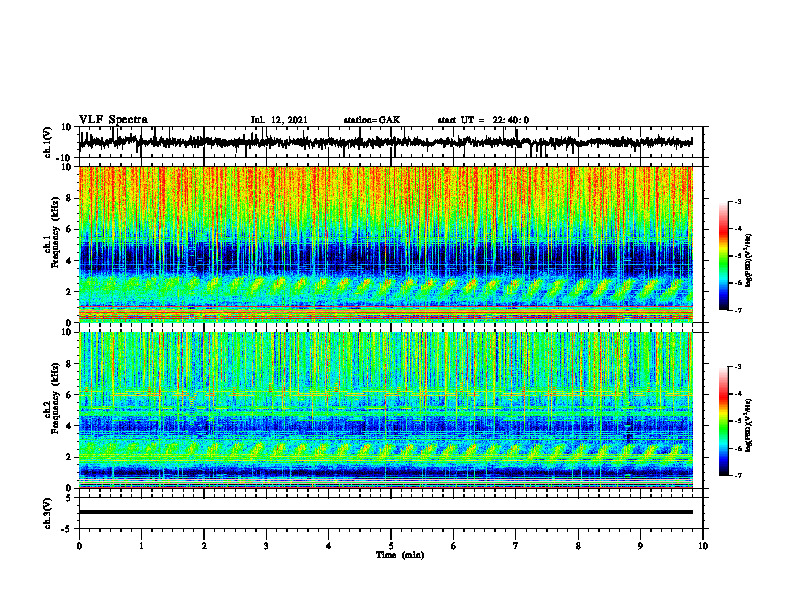Click the 5 tick label of ch.3(V) panel
Viewport: 792px width, 612px height.
click(69, 498)
